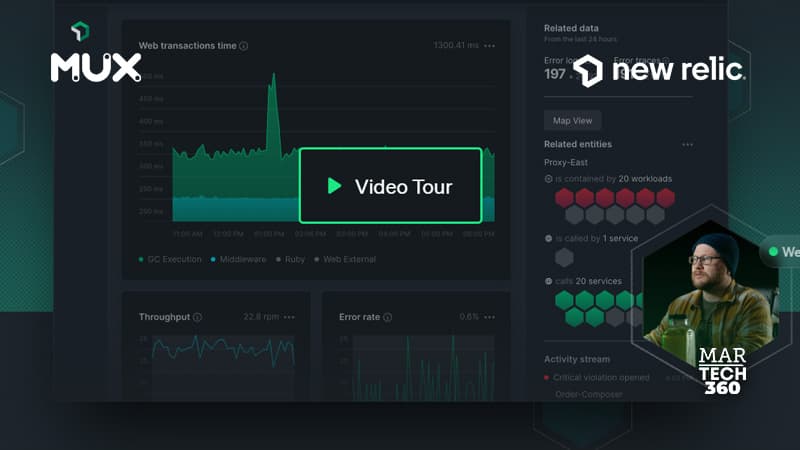800x450 pixels.
Task: Toggle Middleware legend item
Action: (238, 259)
